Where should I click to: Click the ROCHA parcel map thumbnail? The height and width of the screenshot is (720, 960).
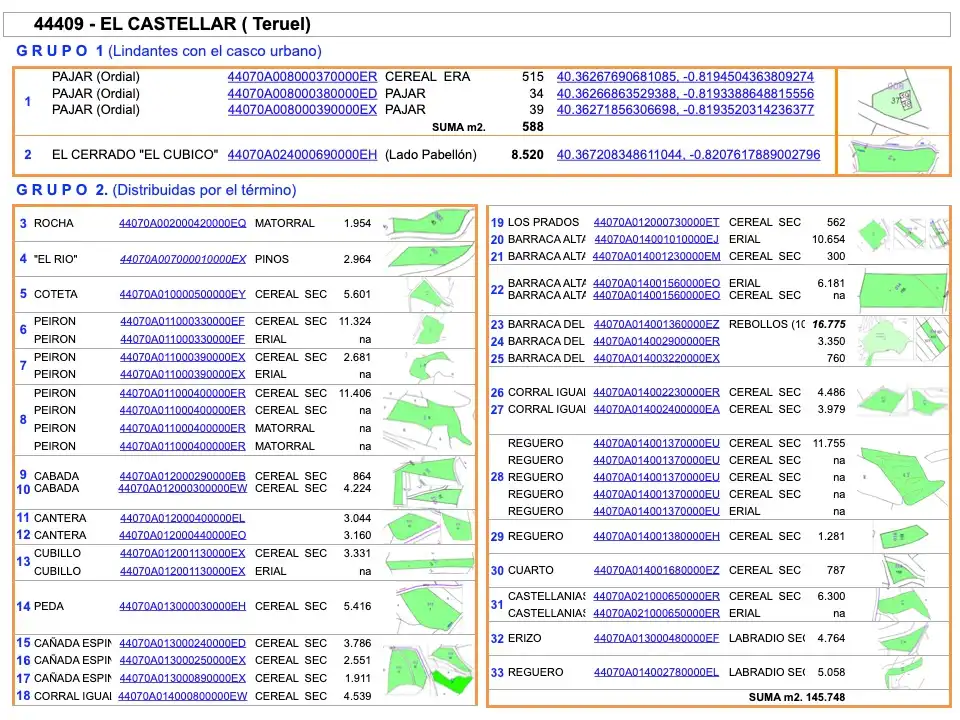pos(428,224)
